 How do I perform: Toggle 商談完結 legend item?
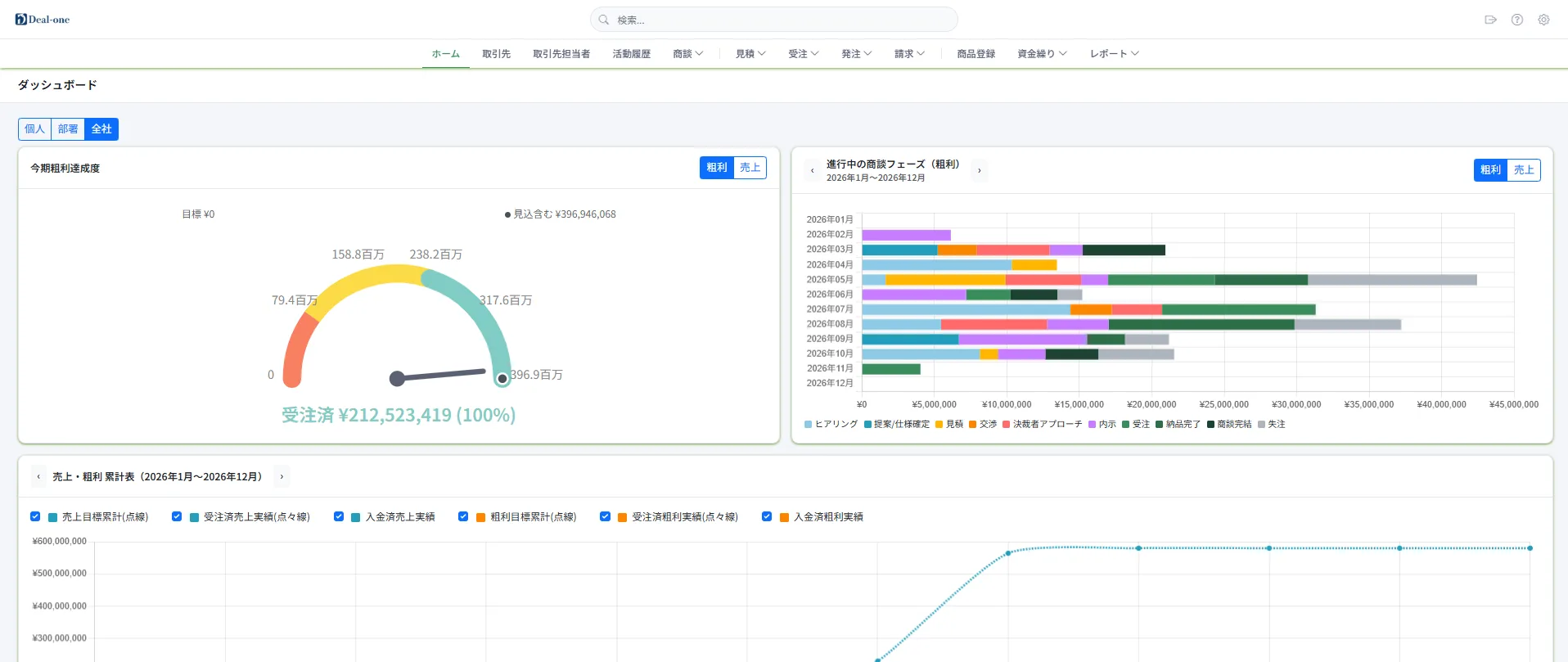click(1229, 424)
